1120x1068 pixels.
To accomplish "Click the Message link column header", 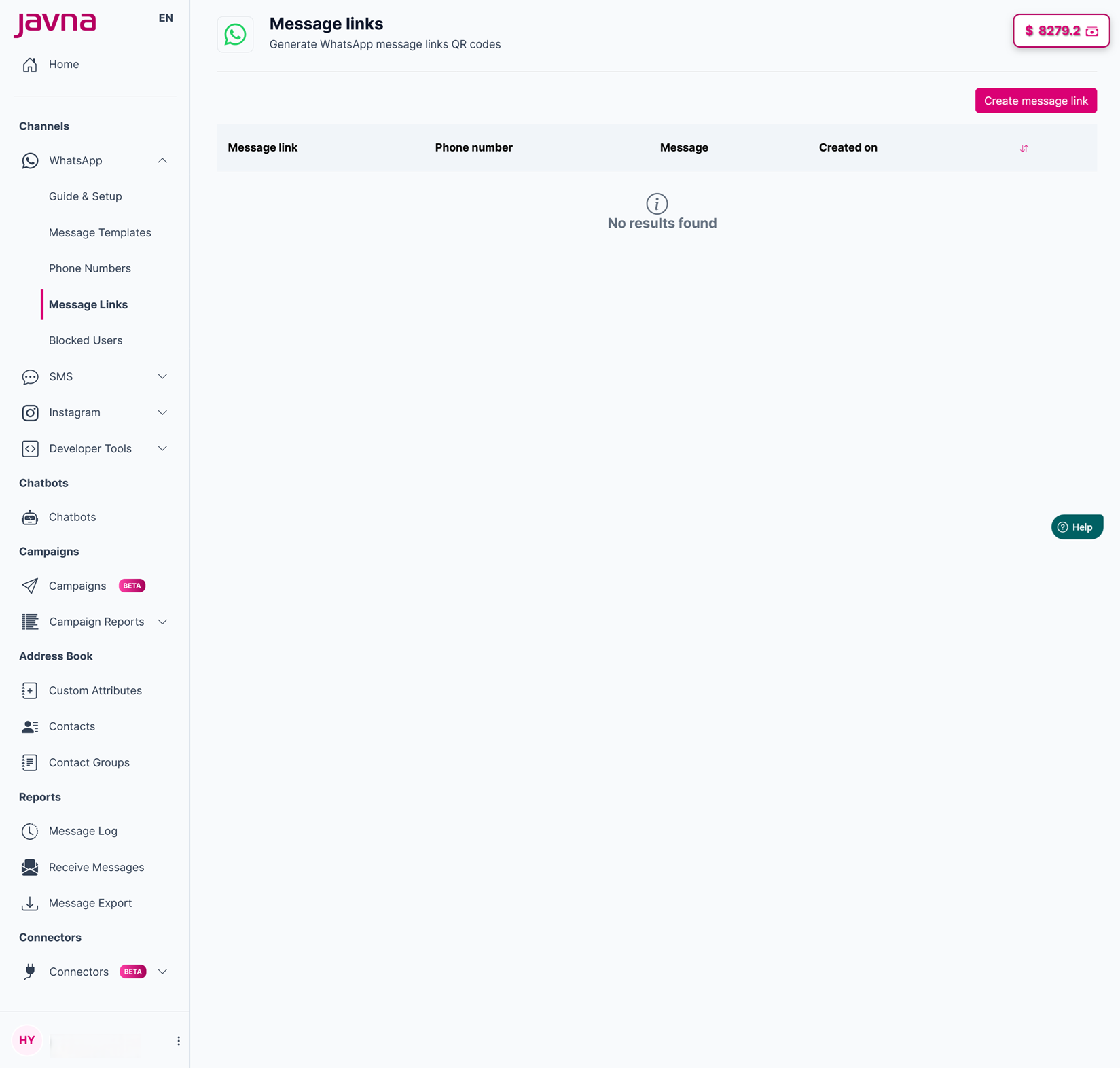I will (x=262, y=148).
